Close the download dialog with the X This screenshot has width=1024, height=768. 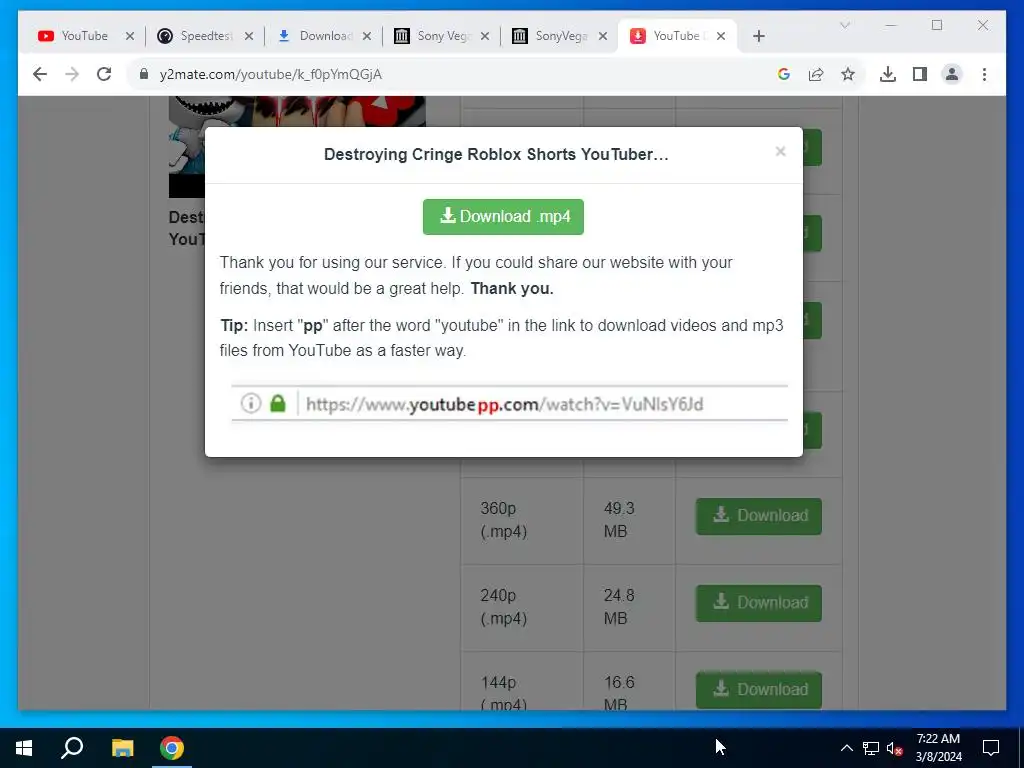tap(780, 152)
